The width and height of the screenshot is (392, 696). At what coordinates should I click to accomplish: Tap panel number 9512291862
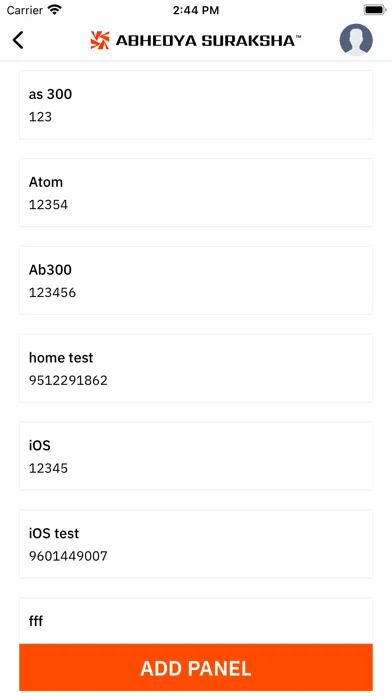point(68,380)
